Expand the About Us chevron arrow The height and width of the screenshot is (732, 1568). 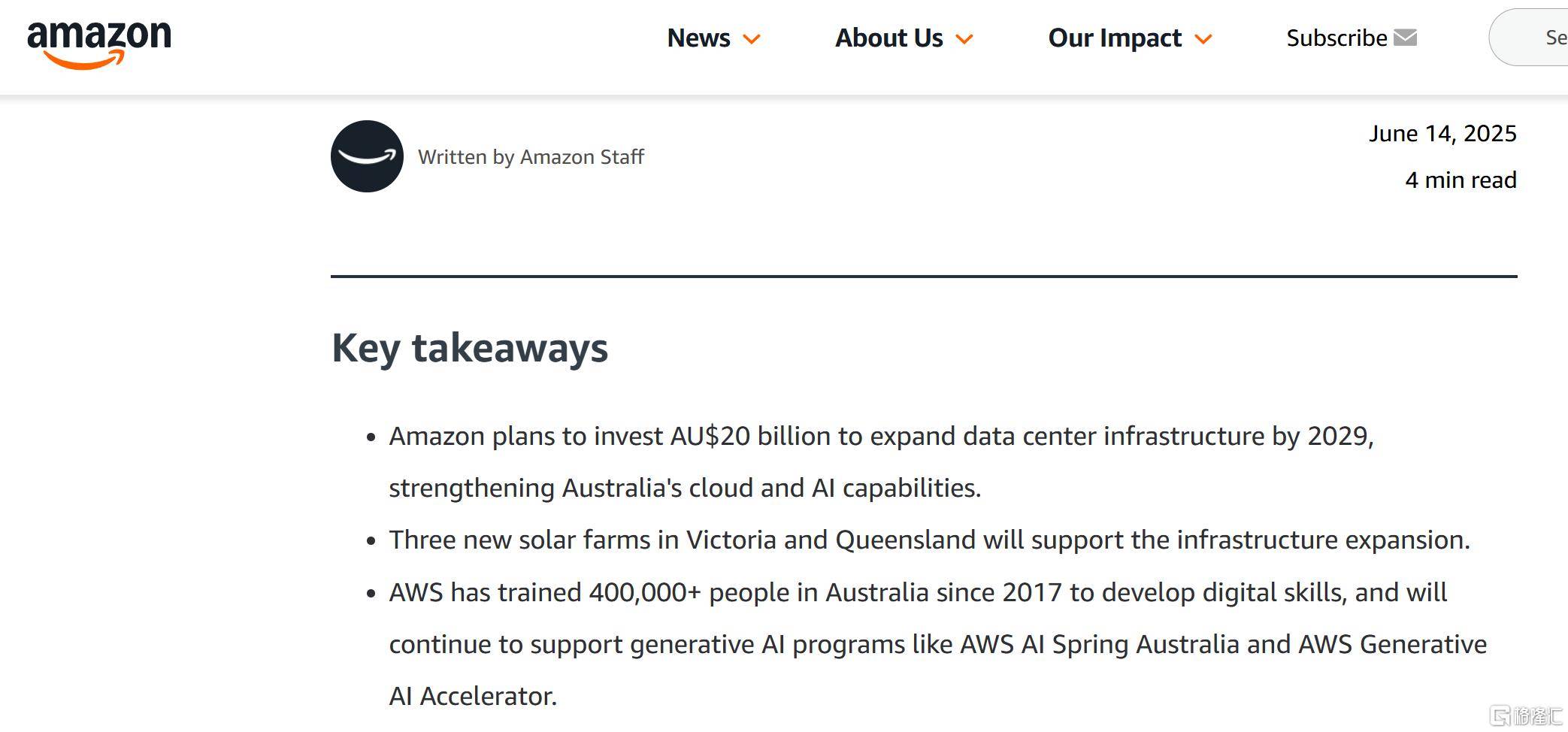coord(964,39)
